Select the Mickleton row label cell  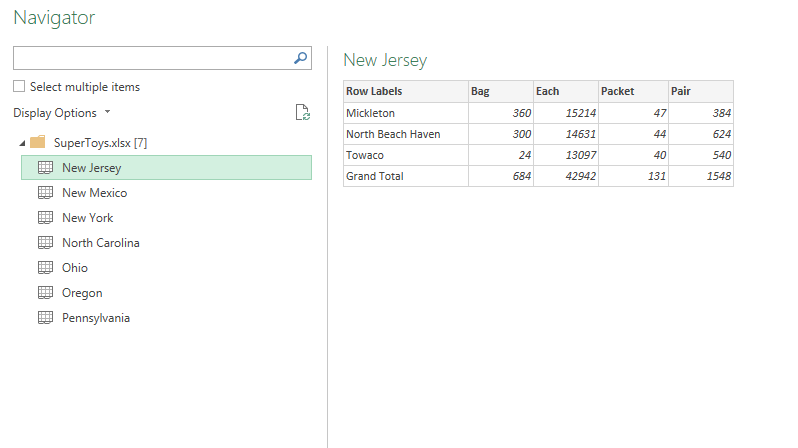[406, 113]
